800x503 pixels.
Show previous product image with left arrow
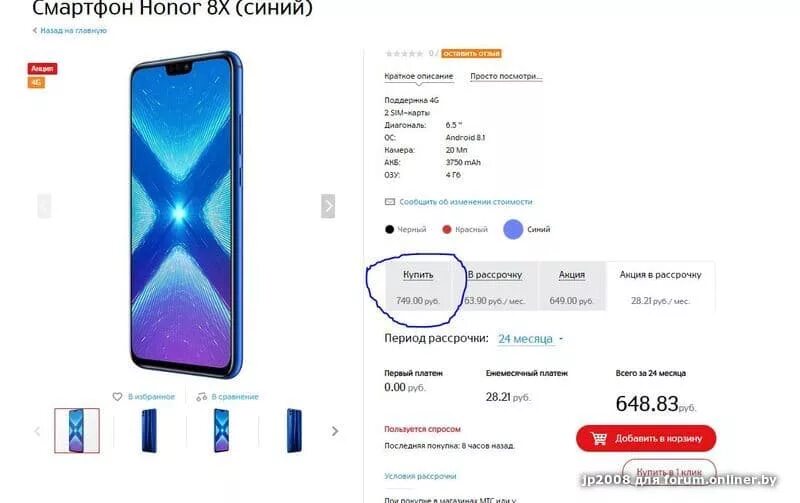(x=44, y=206)
